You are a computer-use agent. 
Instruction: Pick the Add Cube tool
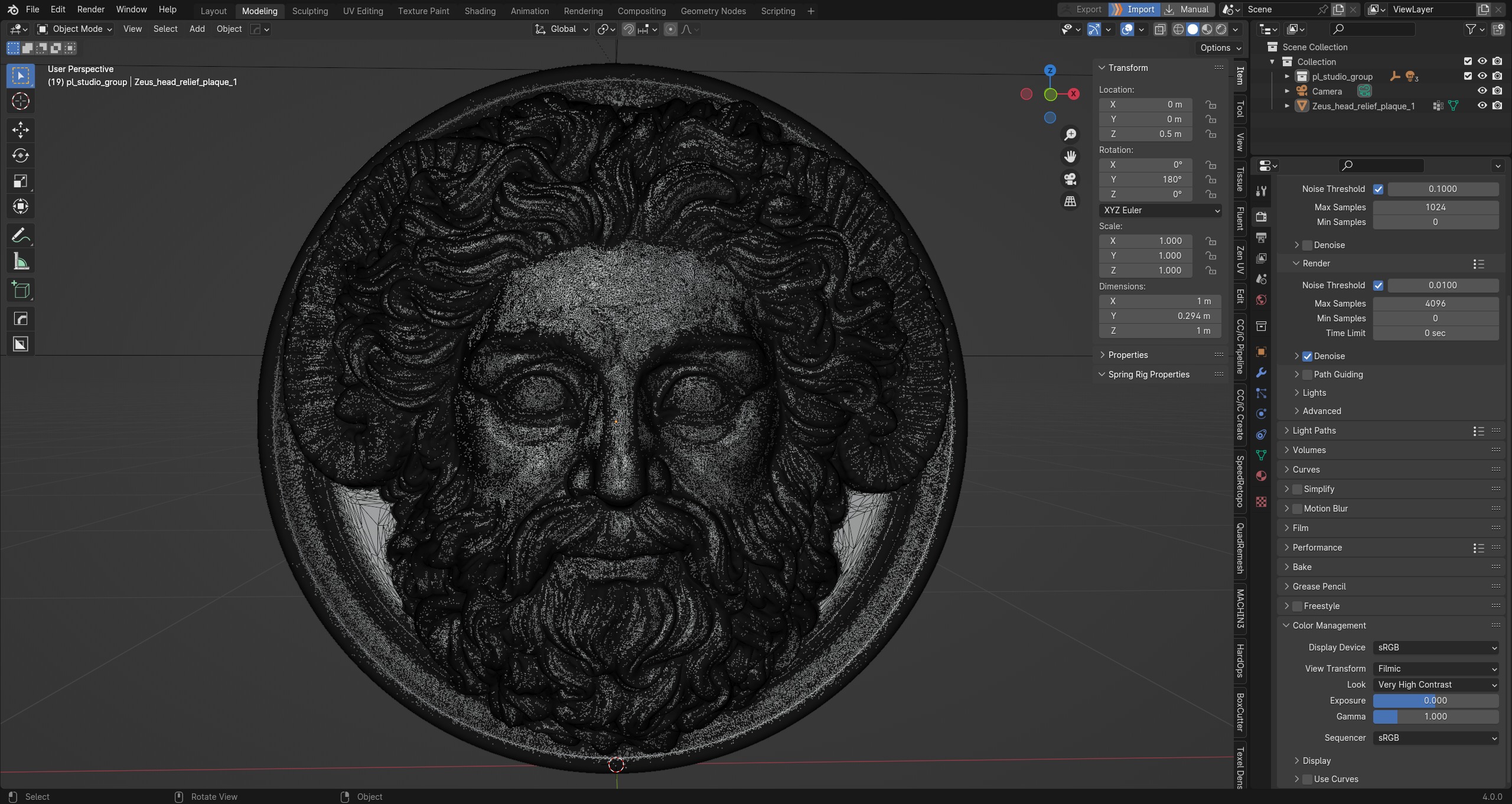click(20, 290)
